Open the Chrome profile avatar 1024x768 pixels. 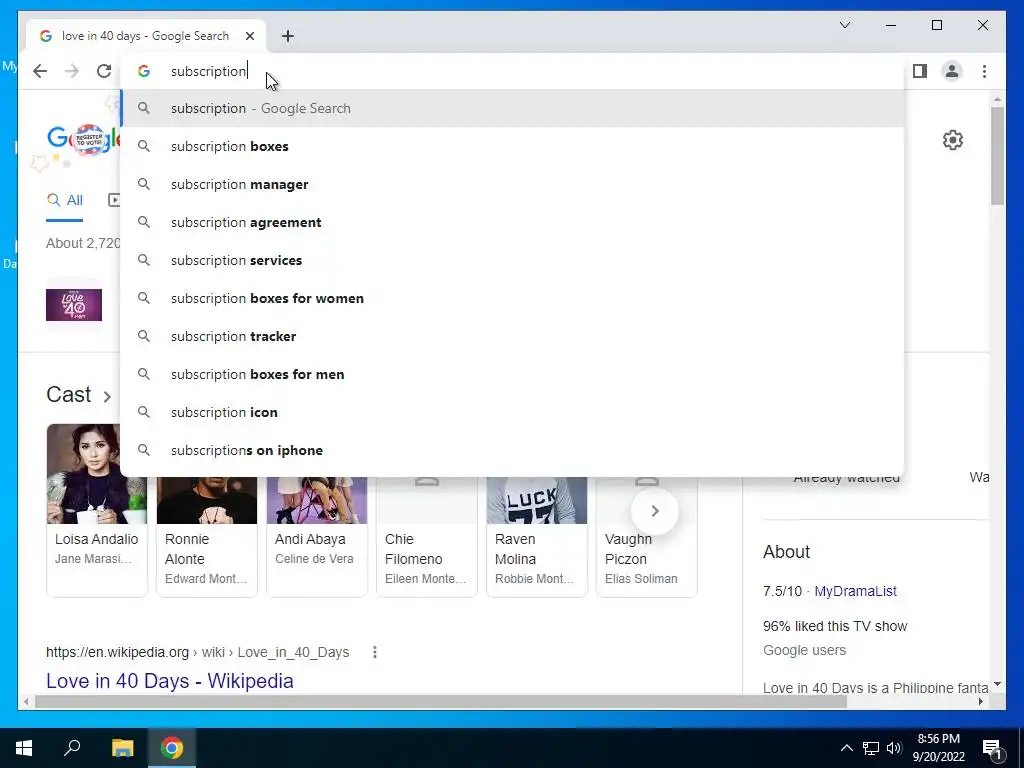click(952, 71)
